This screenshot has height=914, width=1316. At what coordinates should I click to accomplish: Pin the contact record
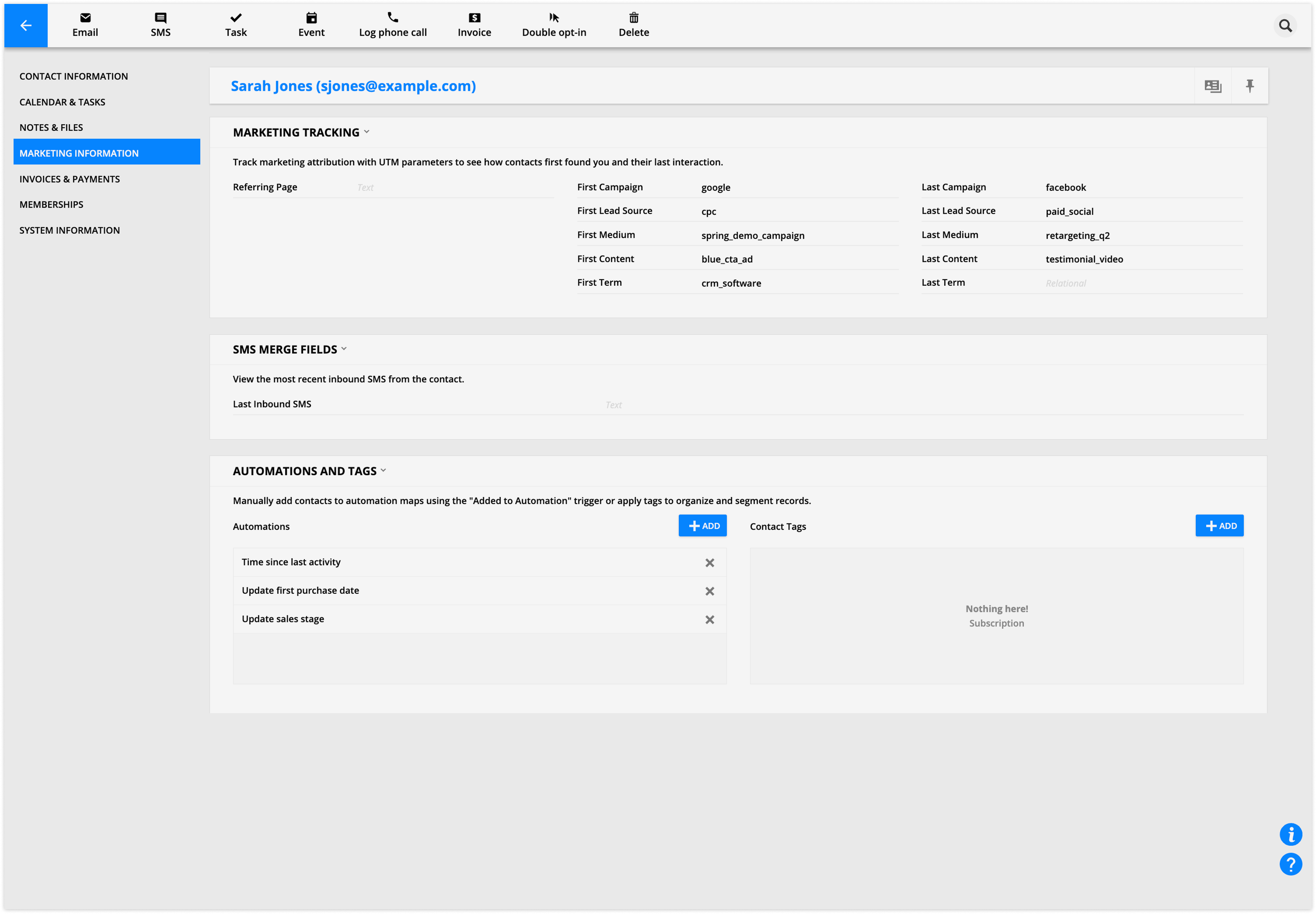pyautogui.click(x=1250, y=86)
